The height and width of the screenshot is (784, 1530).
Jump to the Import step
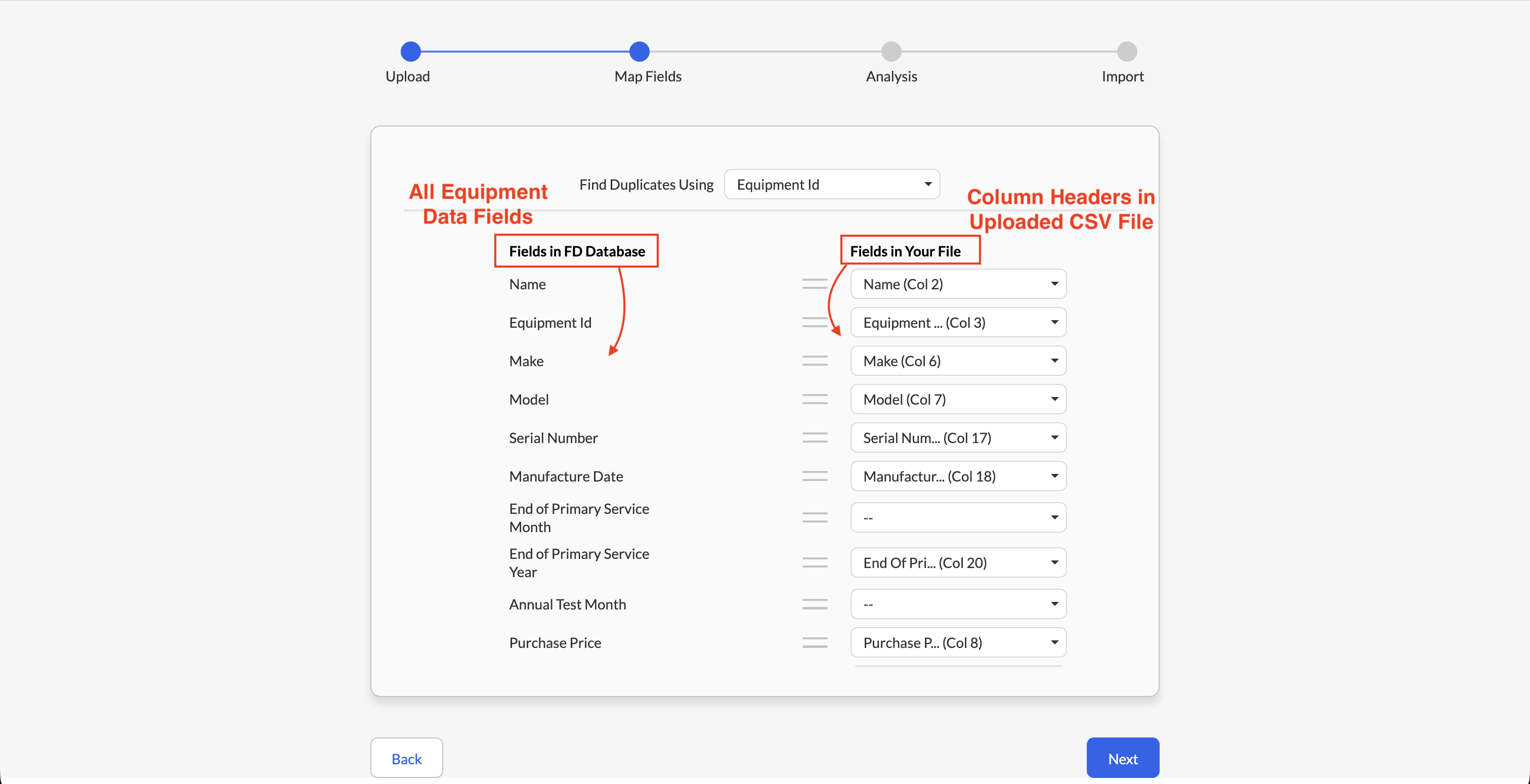(x=1122, y=76)
